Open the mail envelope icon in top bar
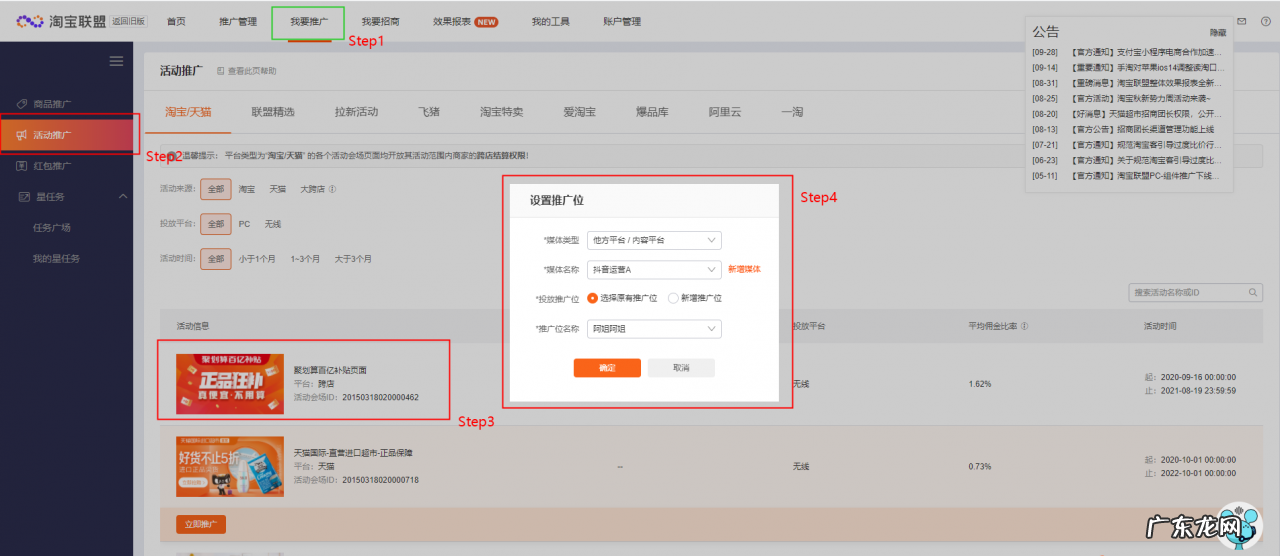 [x=1242, y=21]
